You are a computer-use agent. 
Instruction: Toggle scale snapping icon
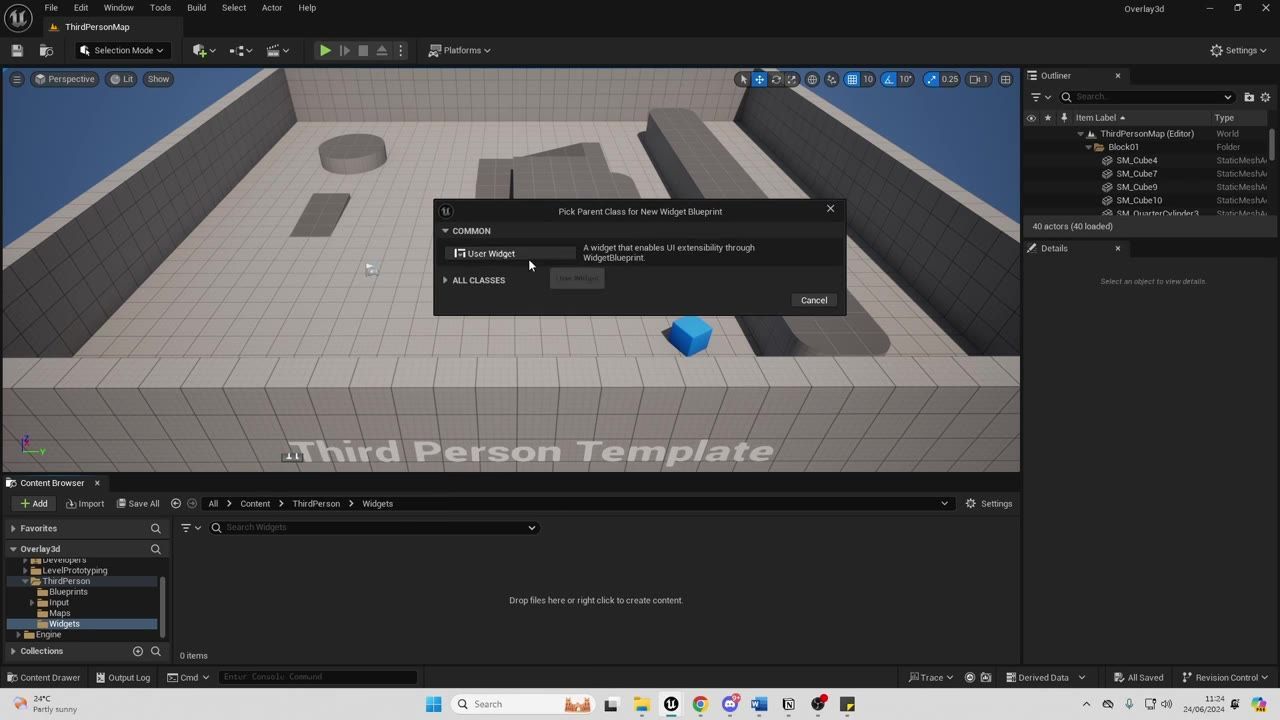tap(932, 79)
